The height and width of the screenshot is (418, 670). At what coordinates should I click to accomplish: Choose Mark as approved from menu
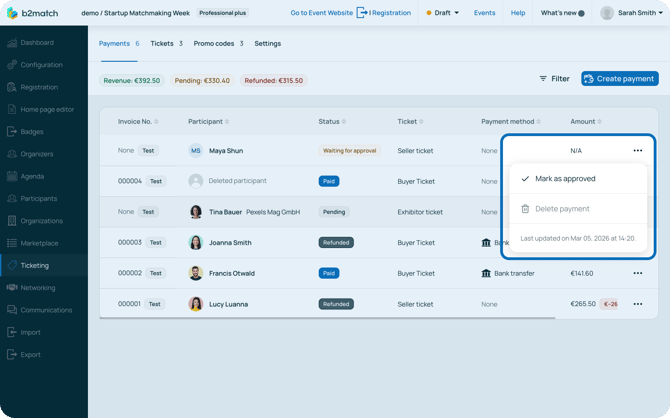click(x=565, y=179)
